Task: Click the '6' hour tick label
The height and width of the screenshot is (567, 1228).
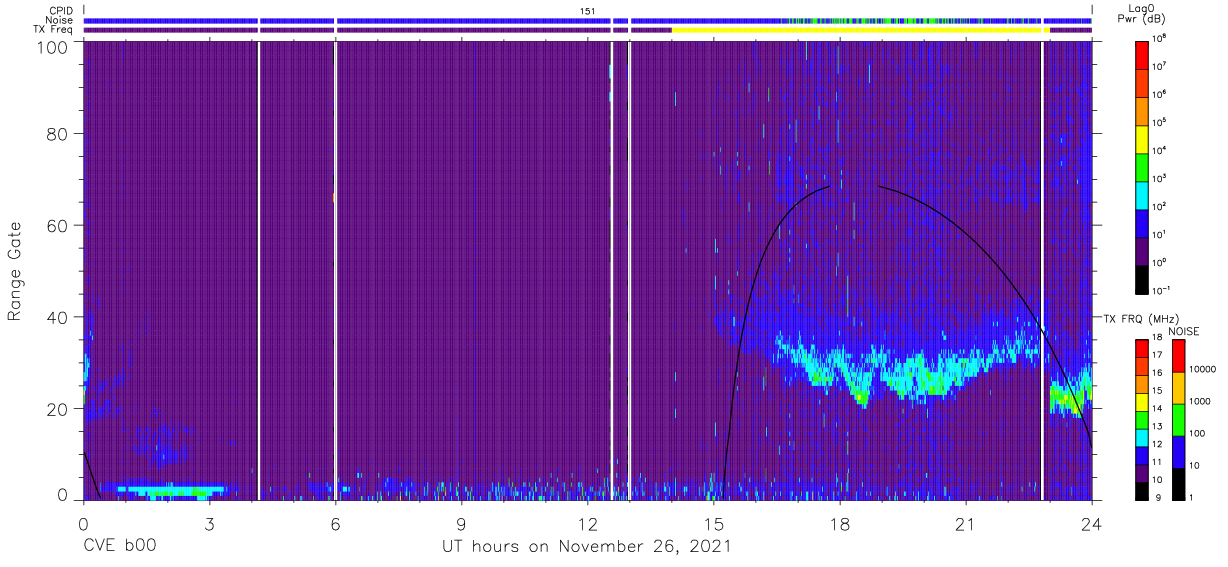Action: coord(335,523)
